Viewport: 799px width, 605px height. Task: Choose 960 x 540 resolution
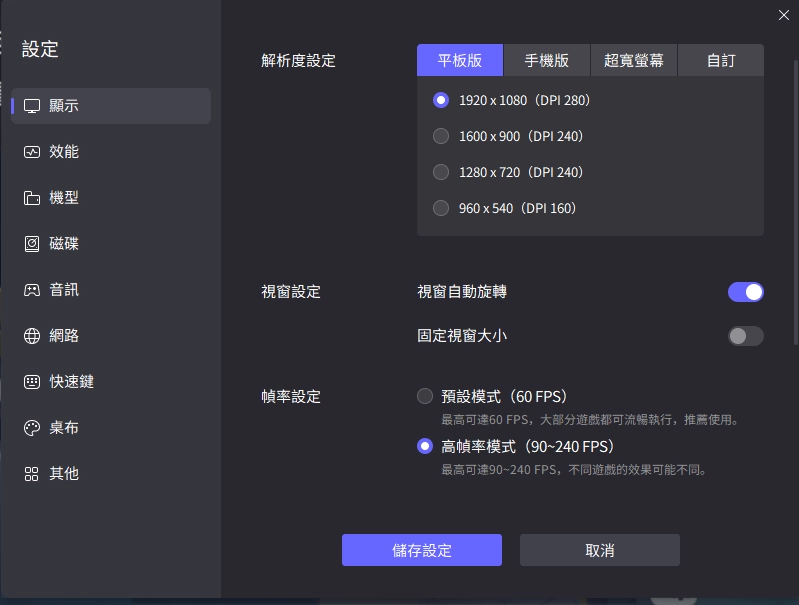[x=441, y=208]
